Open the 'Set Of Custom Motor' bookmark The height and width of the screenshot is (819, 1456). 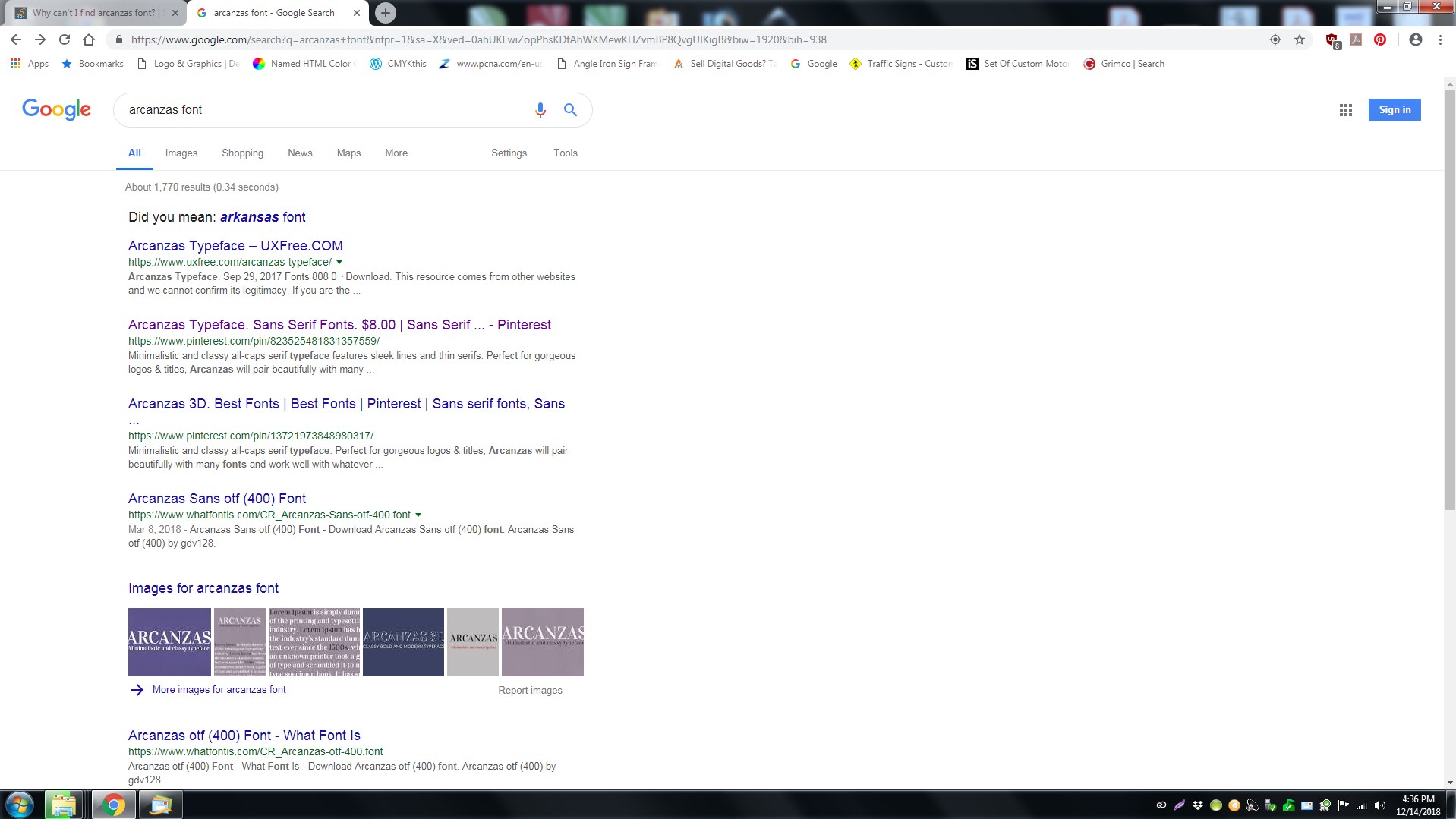click(1018, 64)
